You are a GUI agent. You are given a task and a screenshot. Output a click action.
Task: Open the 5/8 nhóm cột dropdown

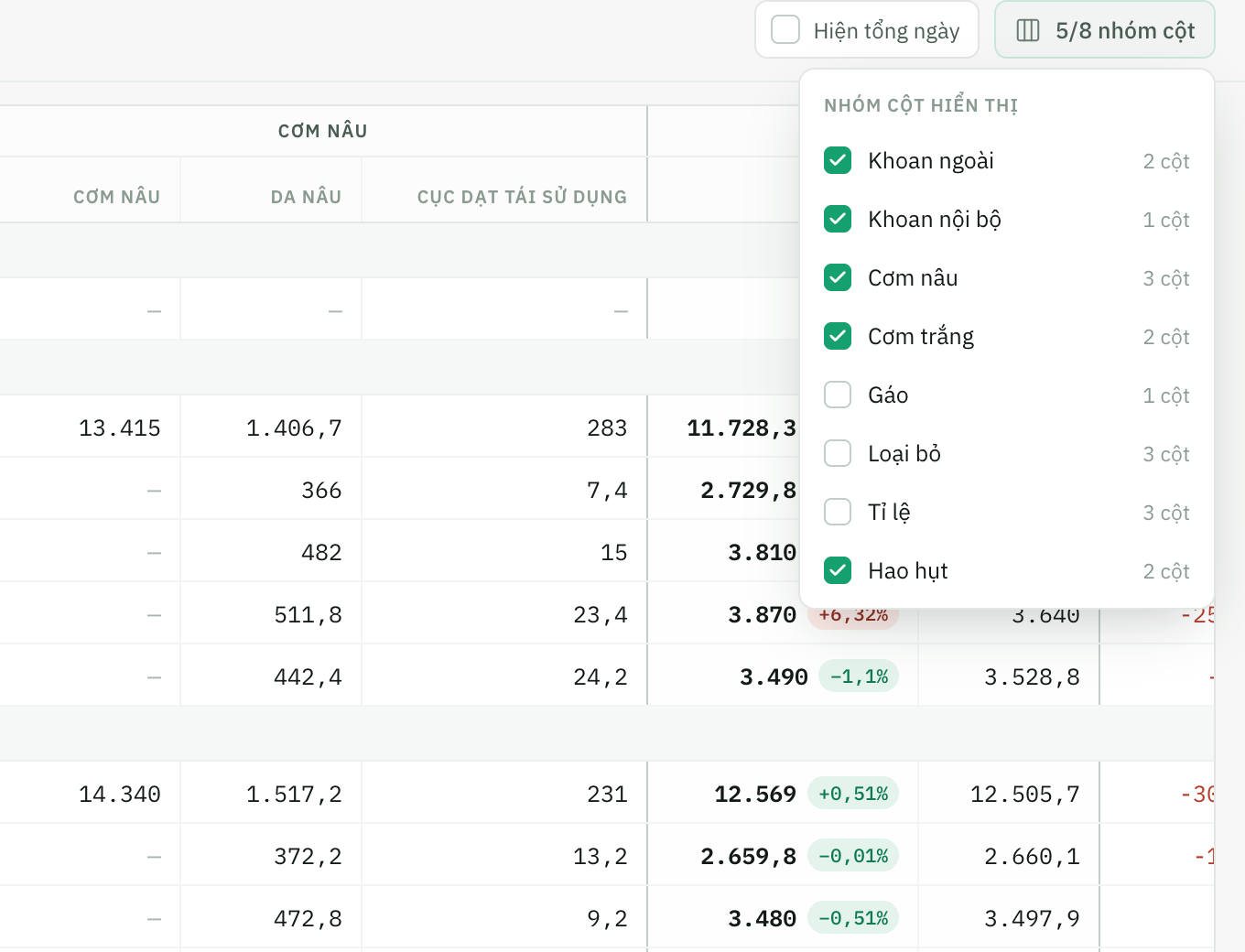click(1104, 30)
